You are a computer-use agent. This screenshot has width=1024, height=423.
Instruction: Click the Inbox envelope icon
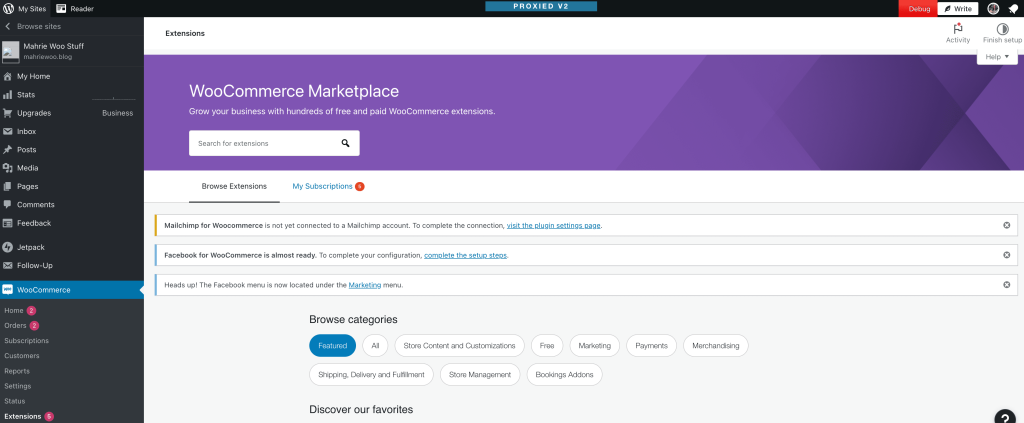(x=8, y=131)
